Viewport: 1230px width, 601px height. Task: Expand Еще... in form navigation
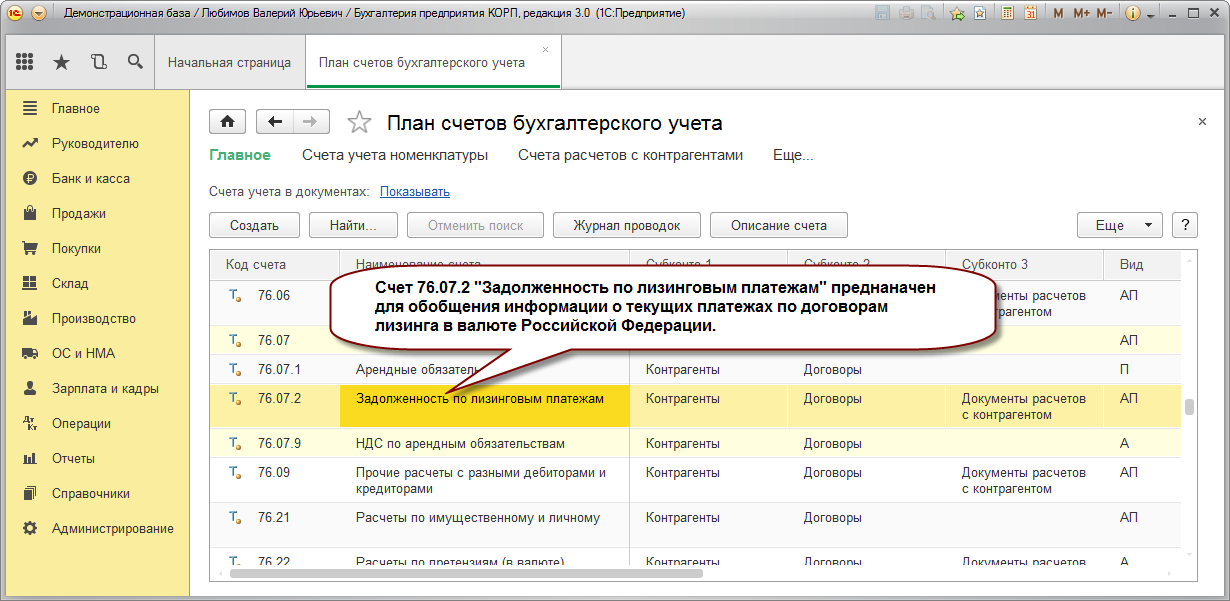[x=793, y=155]
